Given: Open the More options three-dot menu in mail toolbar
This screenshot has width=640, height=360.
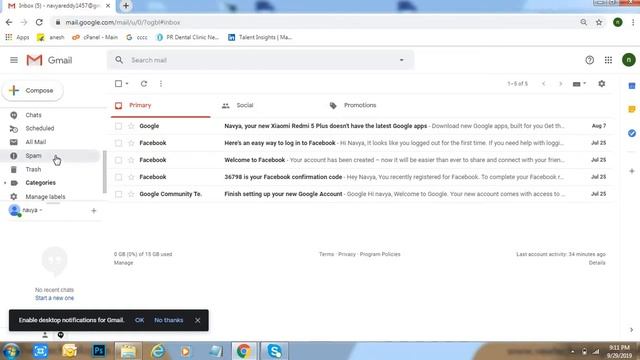Looking at the screenshot, I should click(x=161, y=84).
